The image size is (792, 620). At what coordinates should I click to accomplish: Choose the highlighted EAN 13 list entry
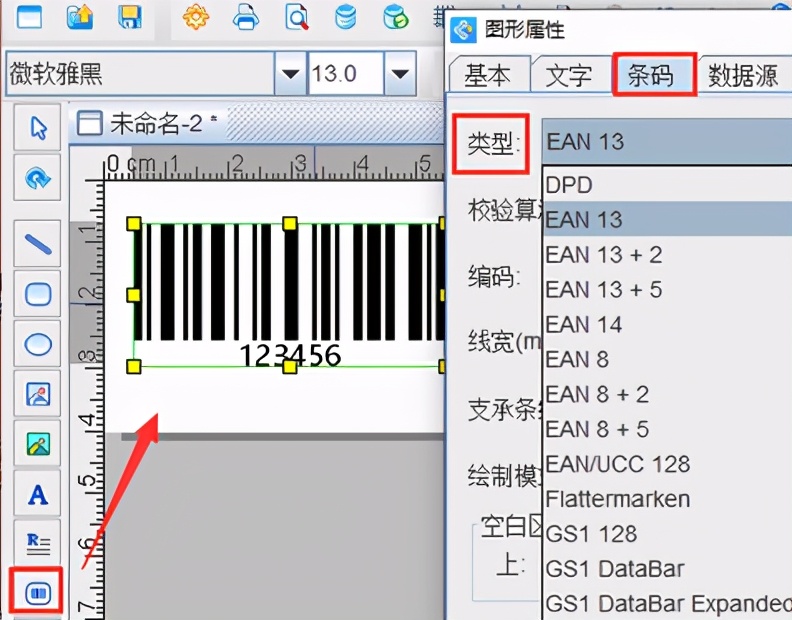[668, 219]
